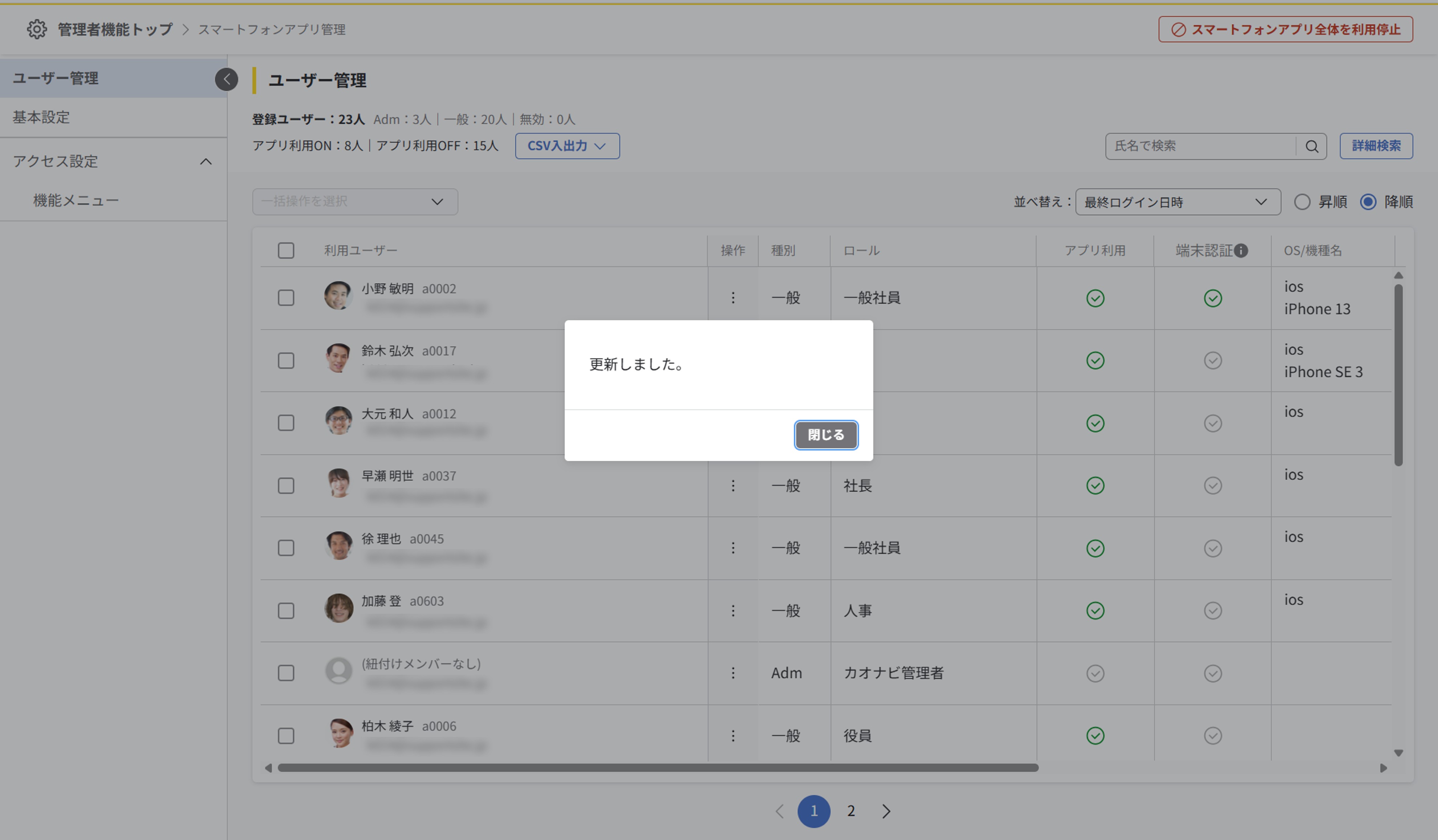Select the checkbox for 大元 和人

(286, 423)
